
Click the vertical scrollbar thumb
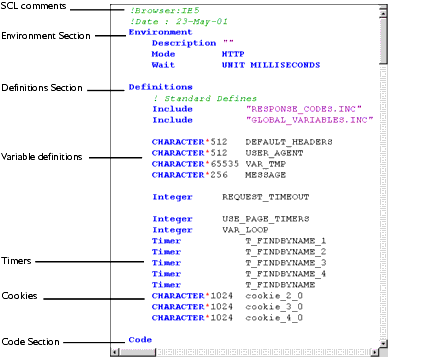(383, 41)
